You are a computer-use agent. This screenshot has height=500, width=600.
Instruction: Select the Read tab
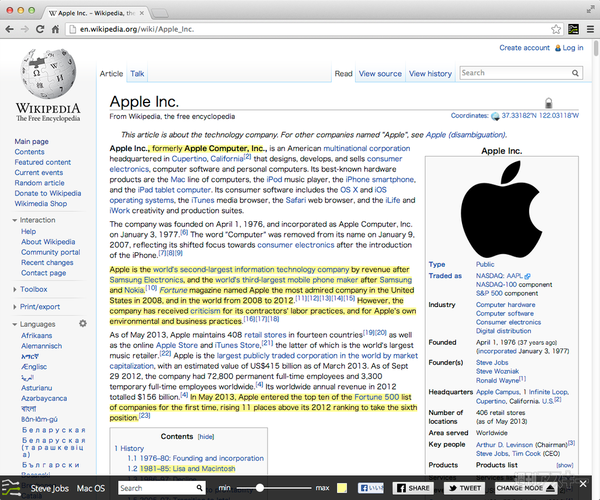[343, 73]
